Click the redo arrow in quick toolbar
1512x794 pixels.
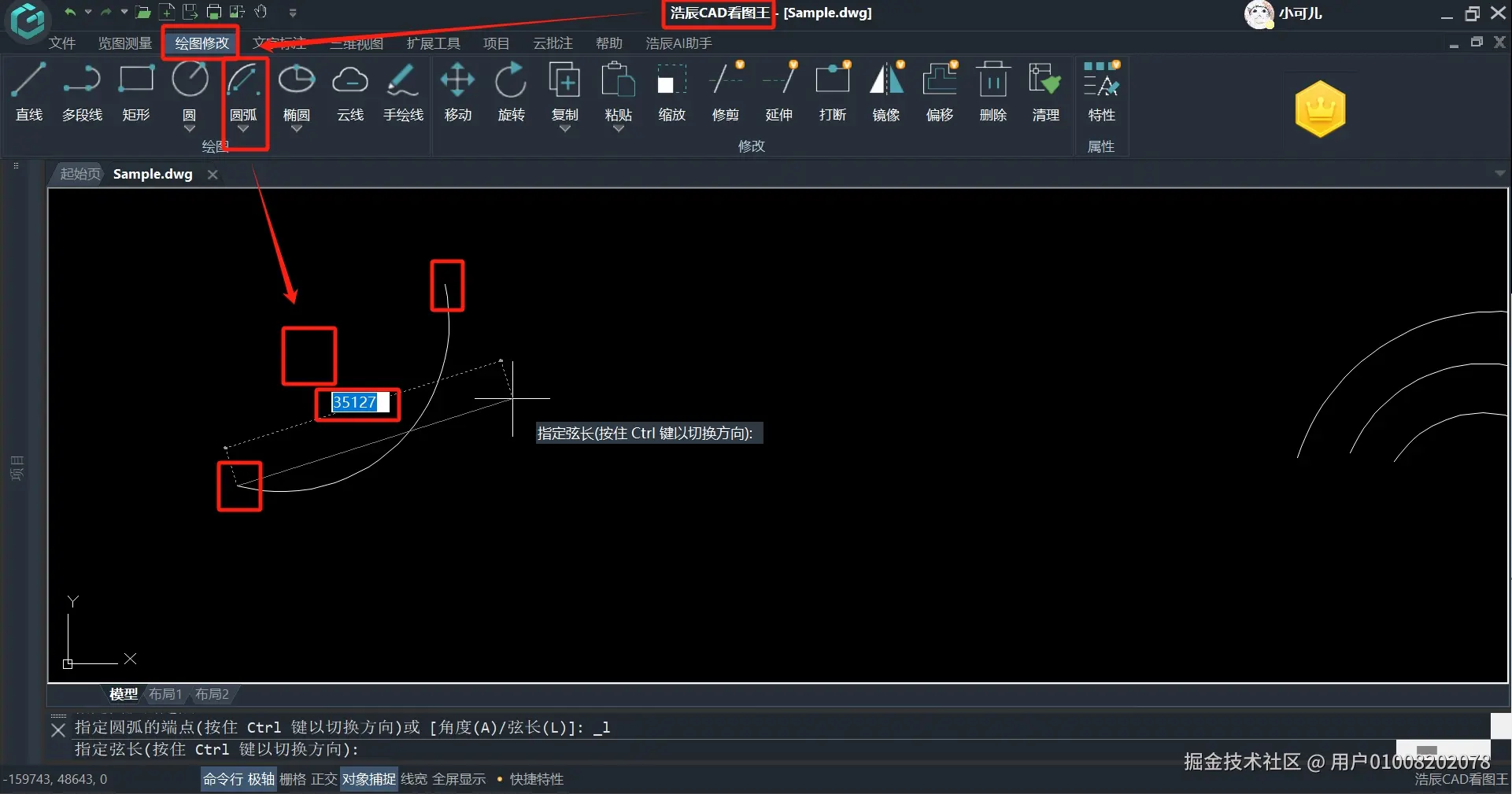(106, 12)
